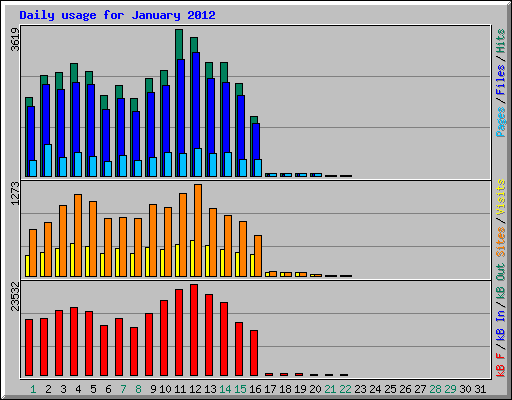Image resolution: width=512 pixels, height=400 pixels.
Task: Click the blue 'Files' legend label
Action: (500, 80)
